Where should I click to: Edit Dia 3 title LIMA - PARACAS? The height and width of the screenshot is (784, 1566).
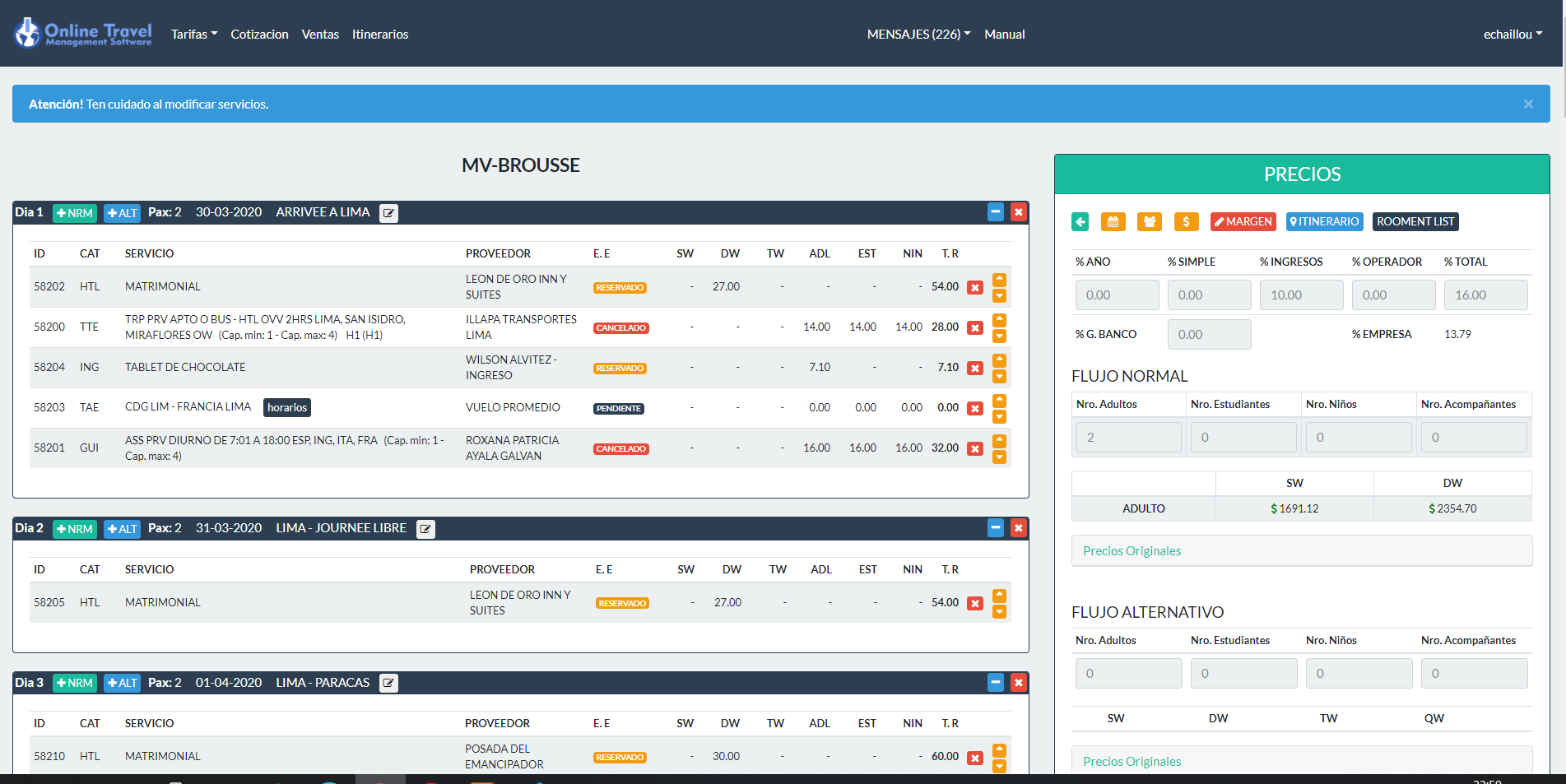(x=388, y=683)
